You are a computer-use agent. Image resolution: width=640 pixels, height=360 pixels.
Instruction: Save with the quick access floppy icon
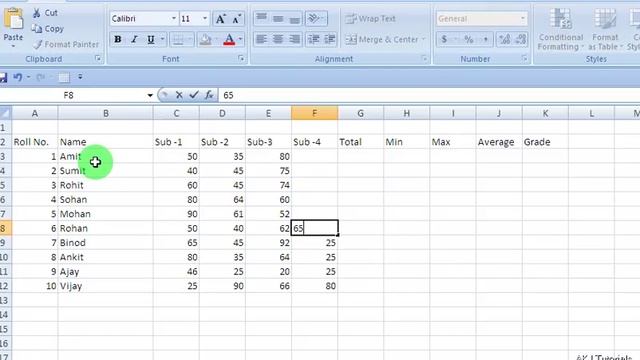click(x=3, y=77)
